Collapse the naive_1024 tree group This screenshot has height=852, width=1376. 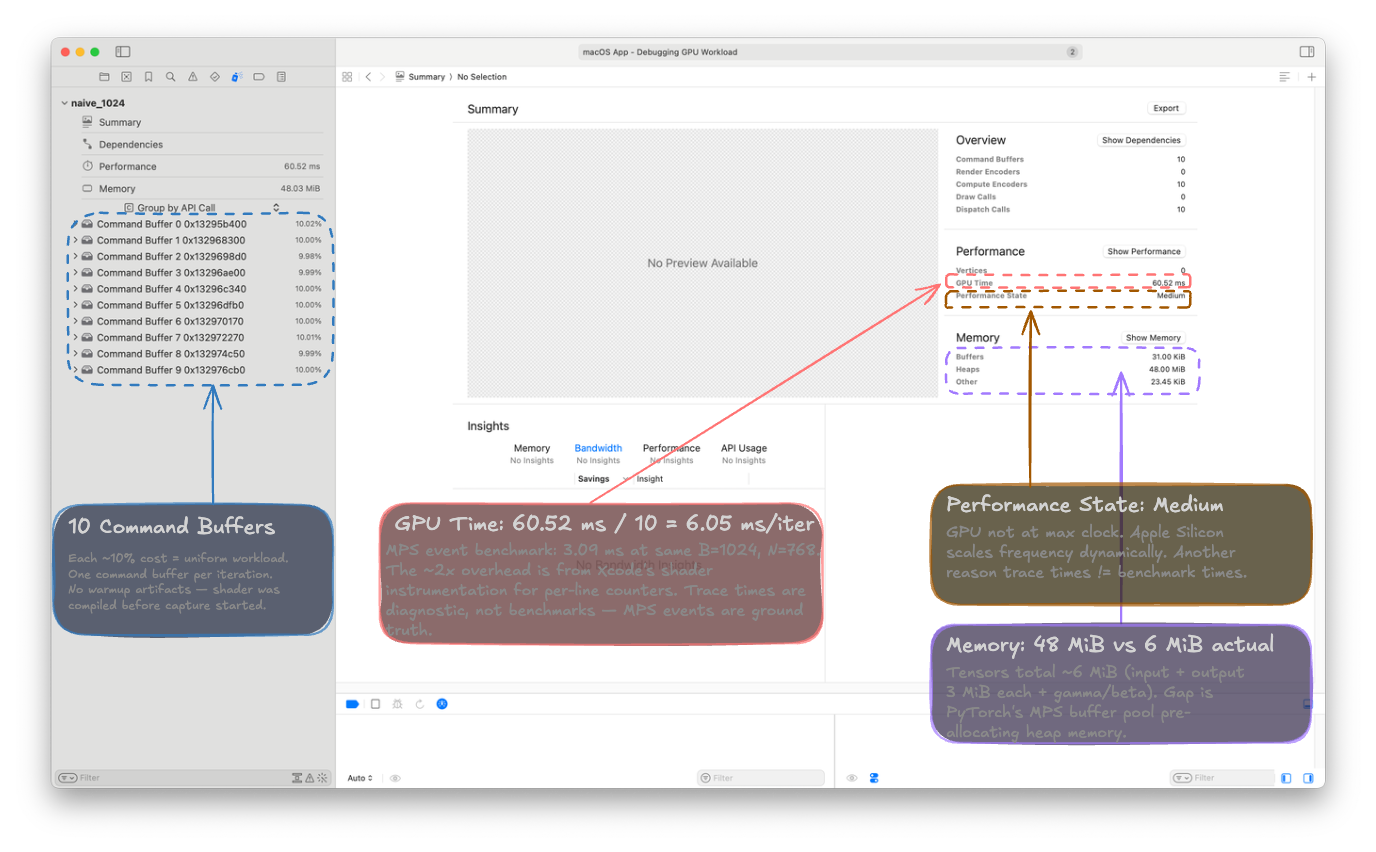64,103
